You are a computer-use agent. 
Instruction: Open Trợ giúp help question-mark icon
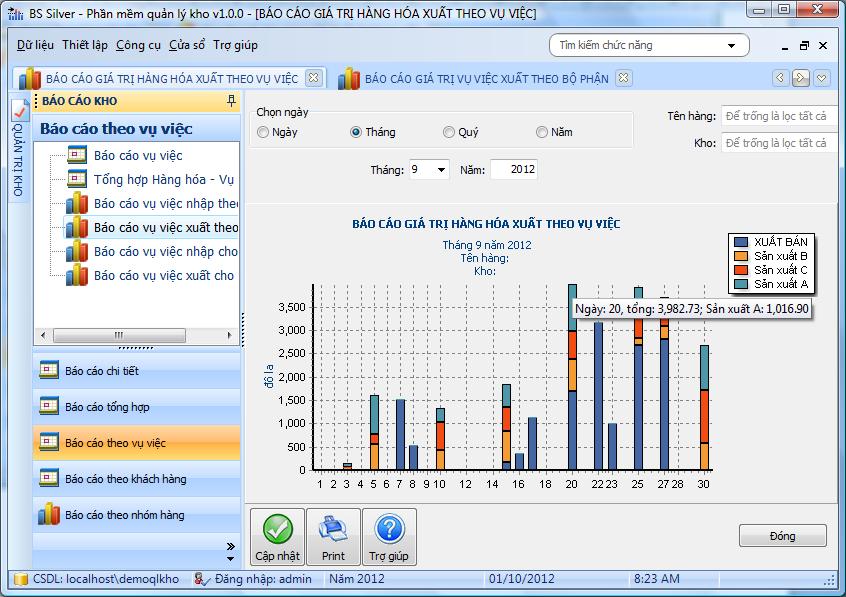click(389, 530)
